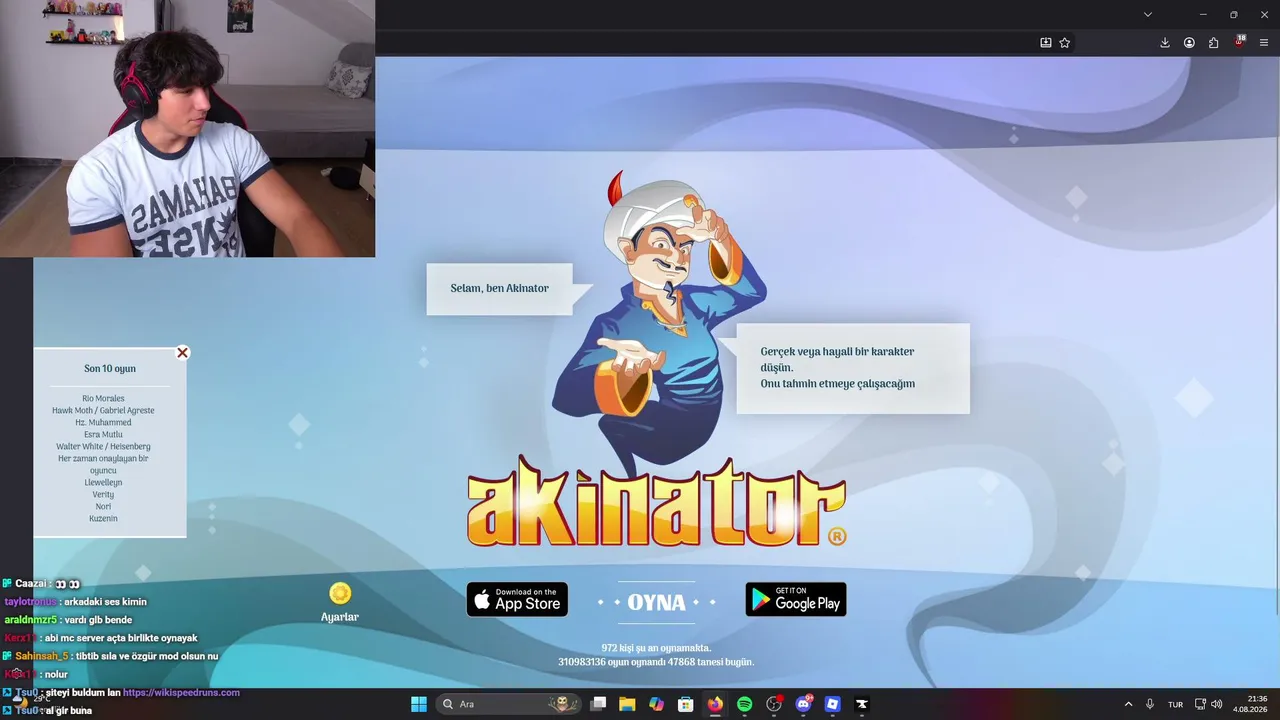Open the browser extensions puzzle icon
This screenshot has height=720, width=1280.
[x=1214, y=43]
